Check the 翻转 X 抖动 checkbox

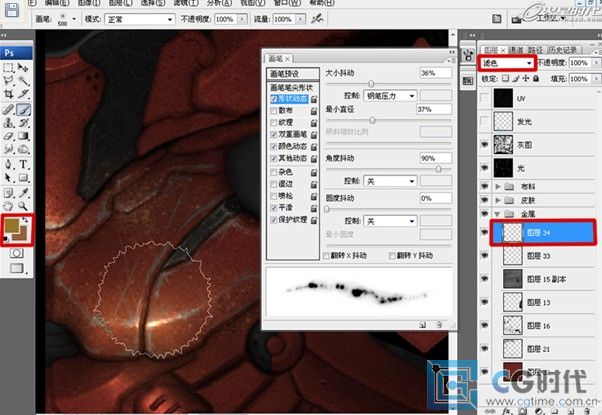pyautogui.click(x=326, y=256)
